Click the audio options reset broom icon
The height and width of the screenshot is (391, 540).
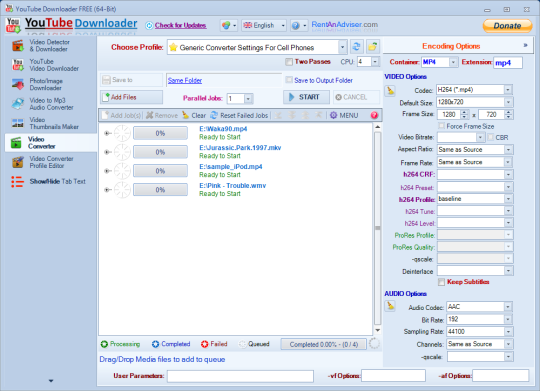click(x=390, y=306)
